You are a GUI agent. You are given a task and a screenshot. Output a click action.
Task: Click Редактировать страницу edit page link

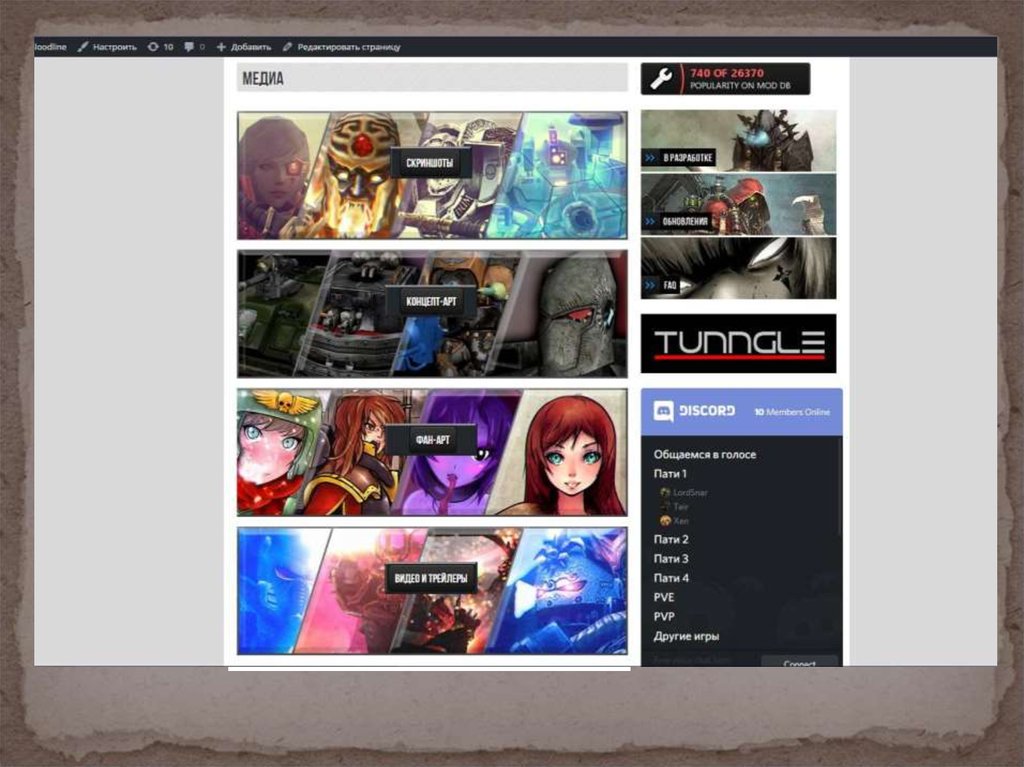pyautogui.click(x=342, y=47)
